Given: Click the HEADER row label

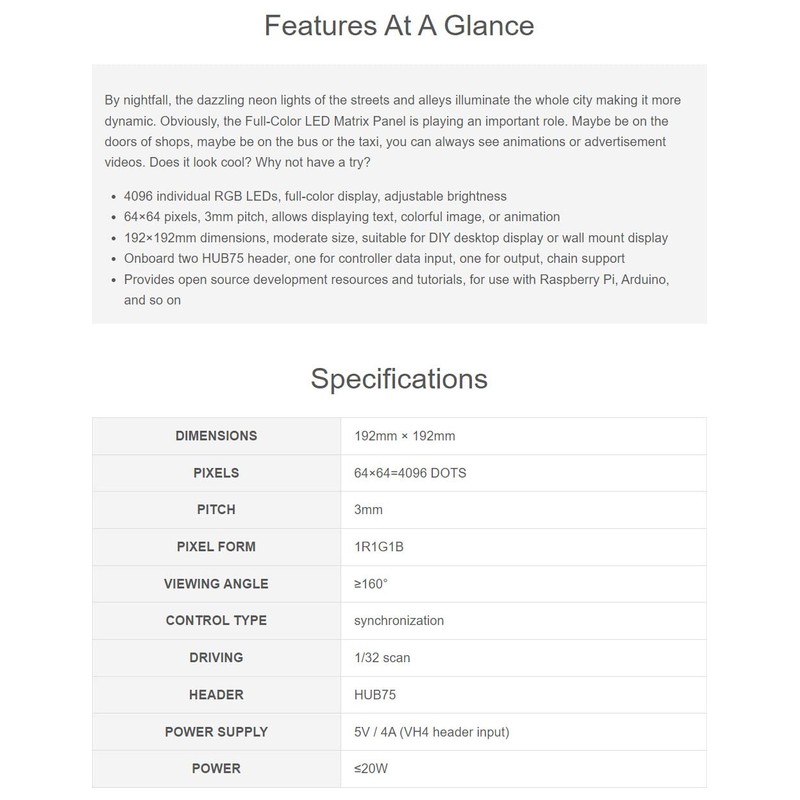Looking at the screenshot, I should click(x=216, y=695).
